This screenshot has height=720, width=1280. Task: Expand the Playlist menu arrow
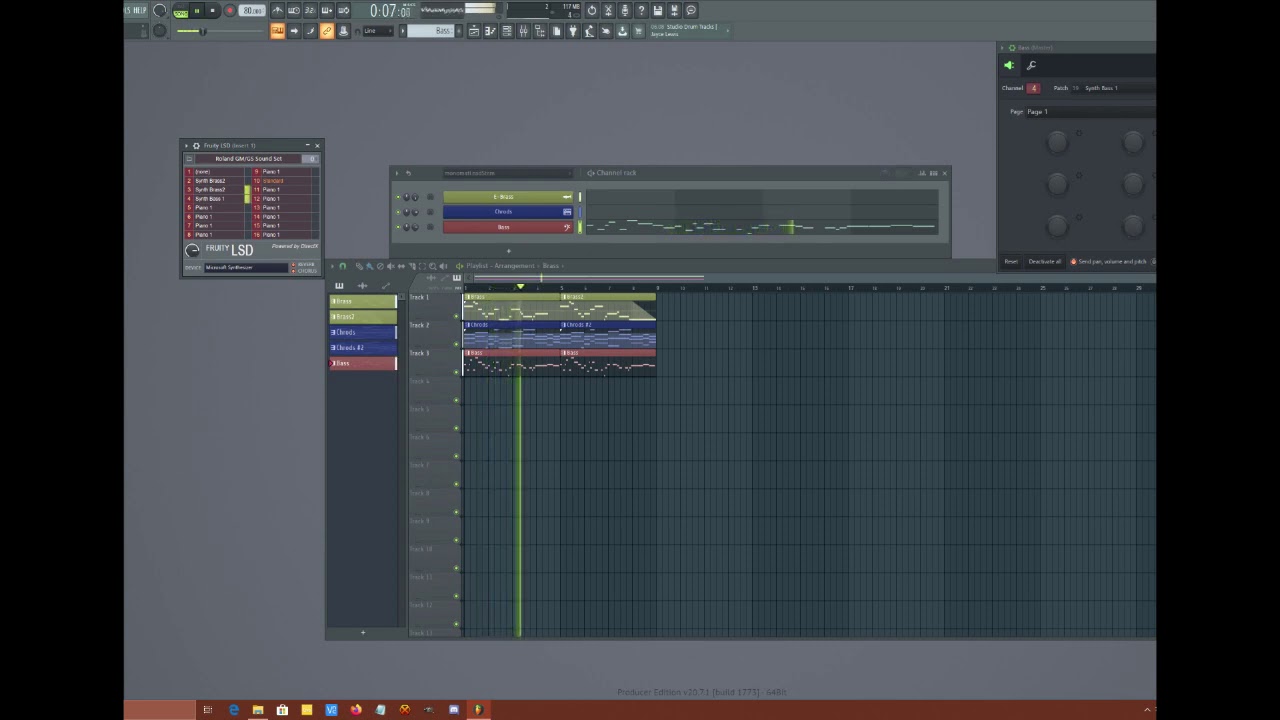[332, 266]
